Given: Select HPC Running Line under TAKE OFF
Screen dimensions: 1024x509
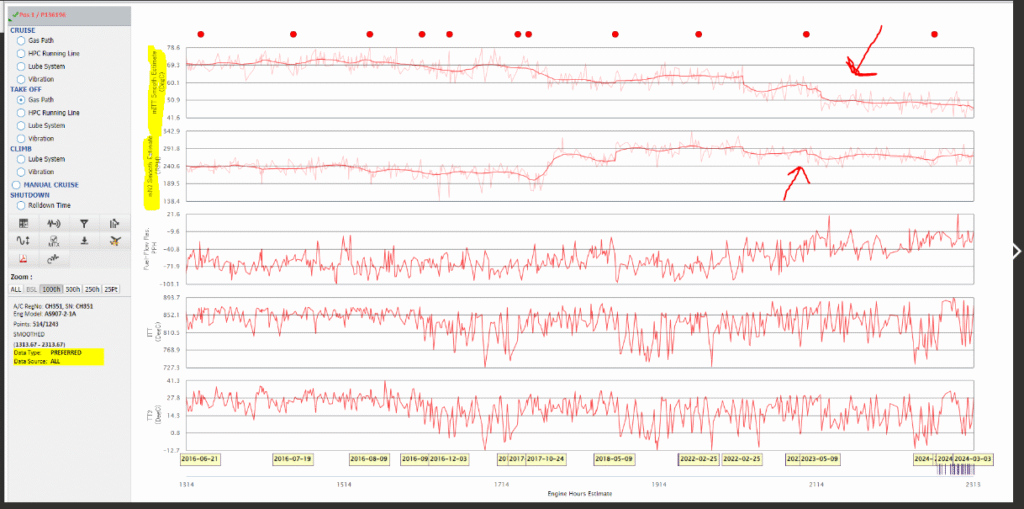Looking at the screenshot, I should point(22,113).
